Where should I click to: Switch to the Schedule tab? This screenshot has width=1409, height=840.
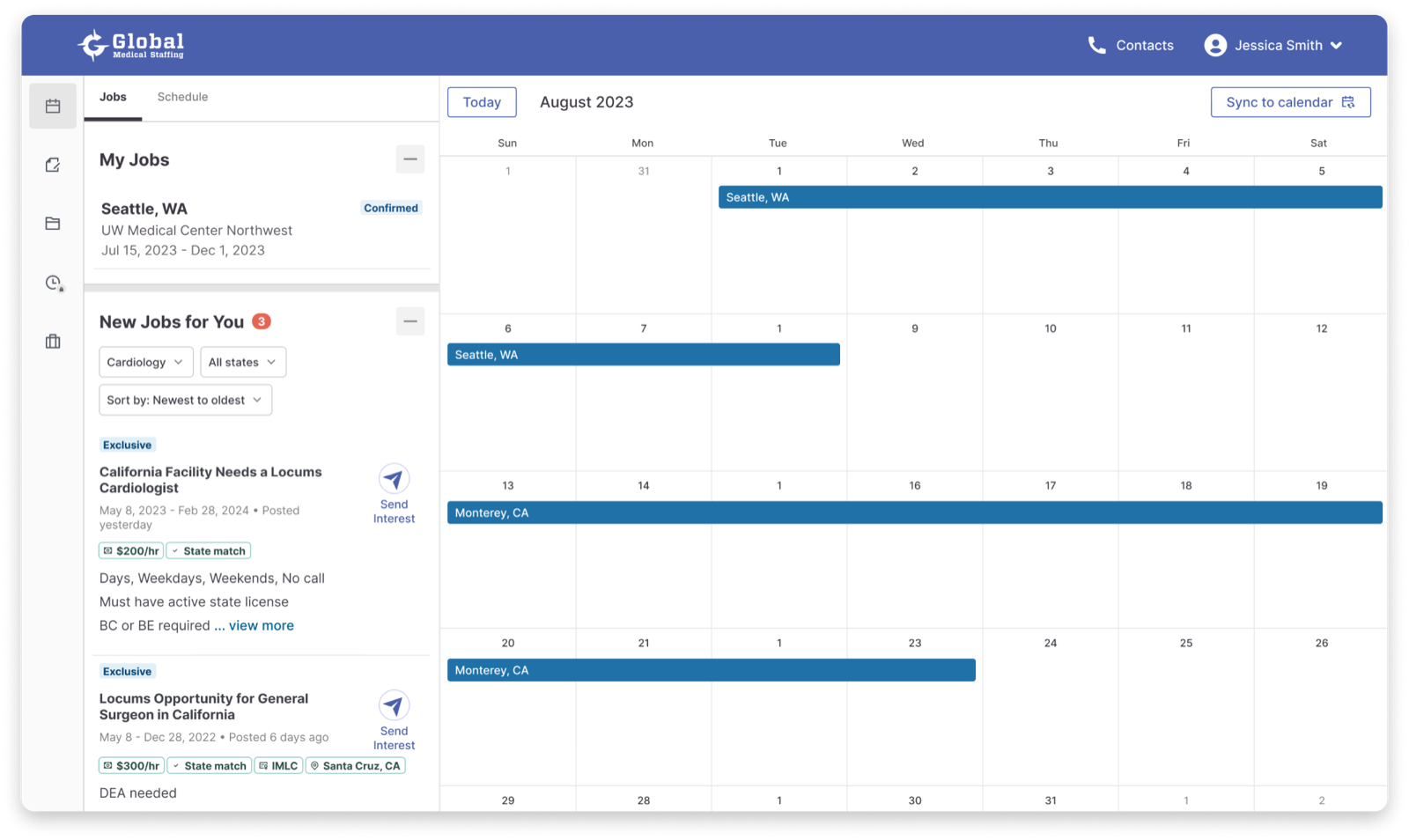(182, 97)
